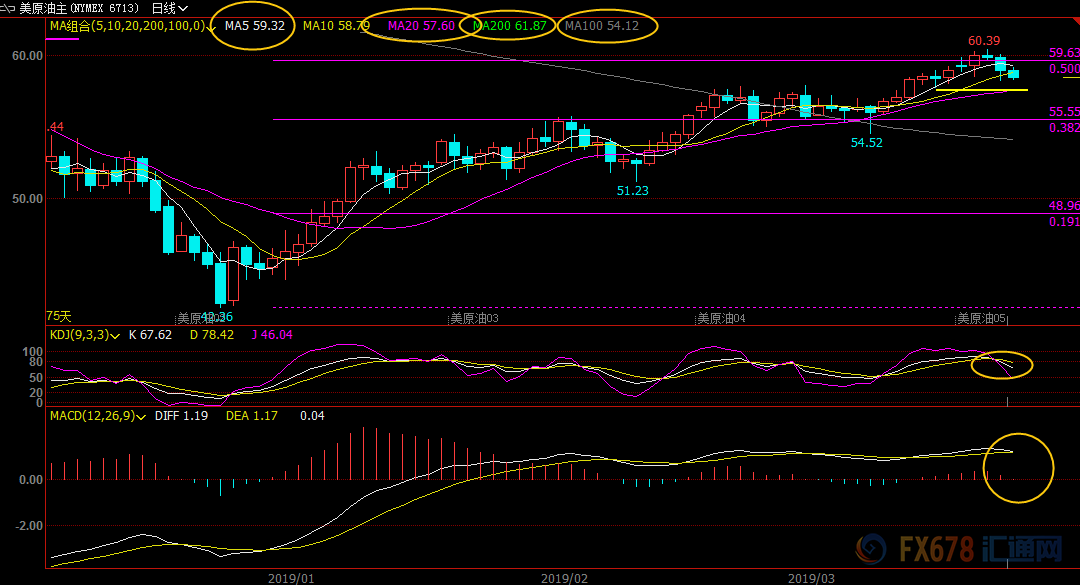
Task: Click the 75天 range label
Action: (59, 315)
